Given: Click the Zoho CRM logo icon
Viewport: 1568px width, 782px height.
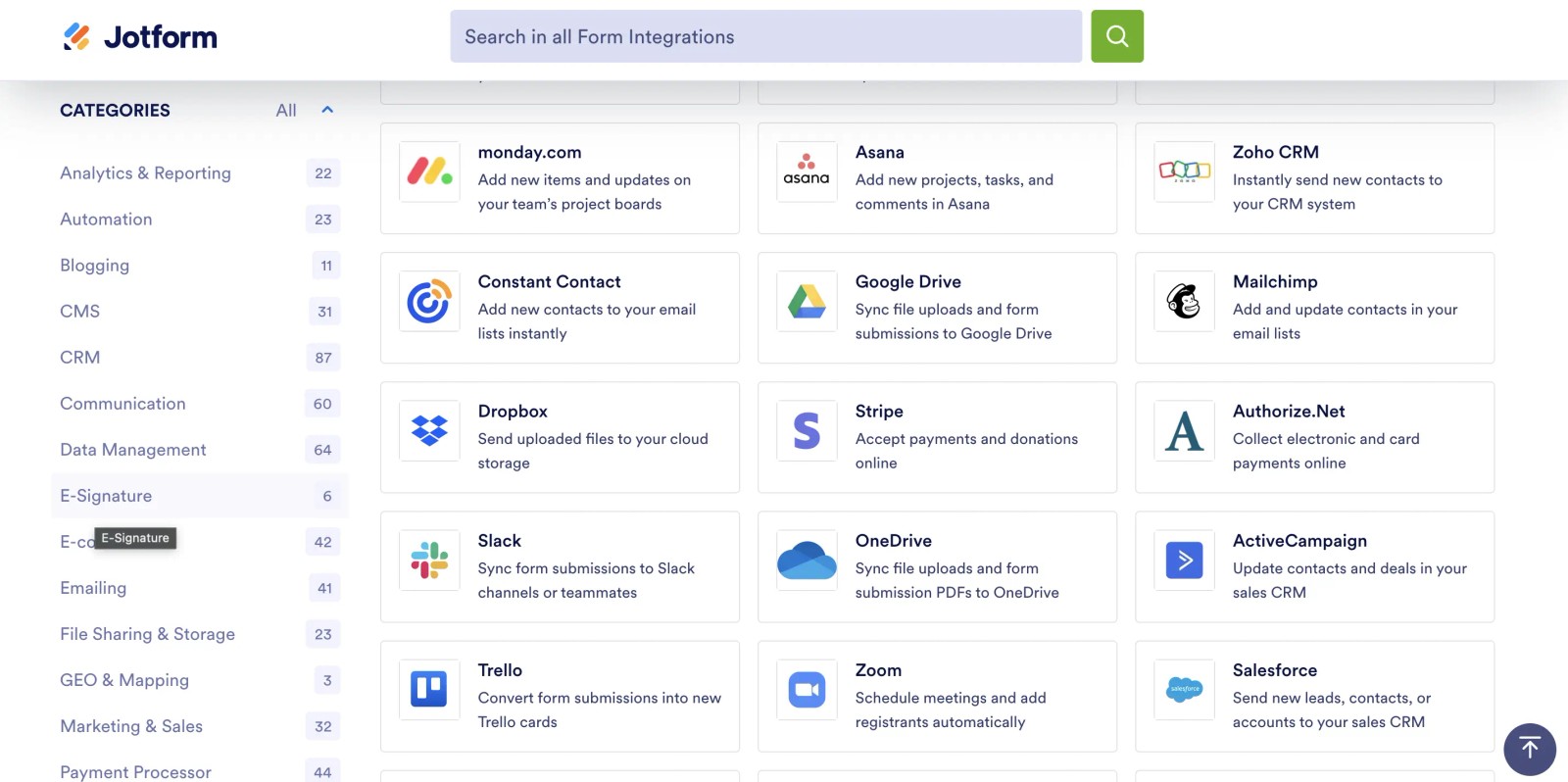Looking at the screenshot, I should [1184, 171].
